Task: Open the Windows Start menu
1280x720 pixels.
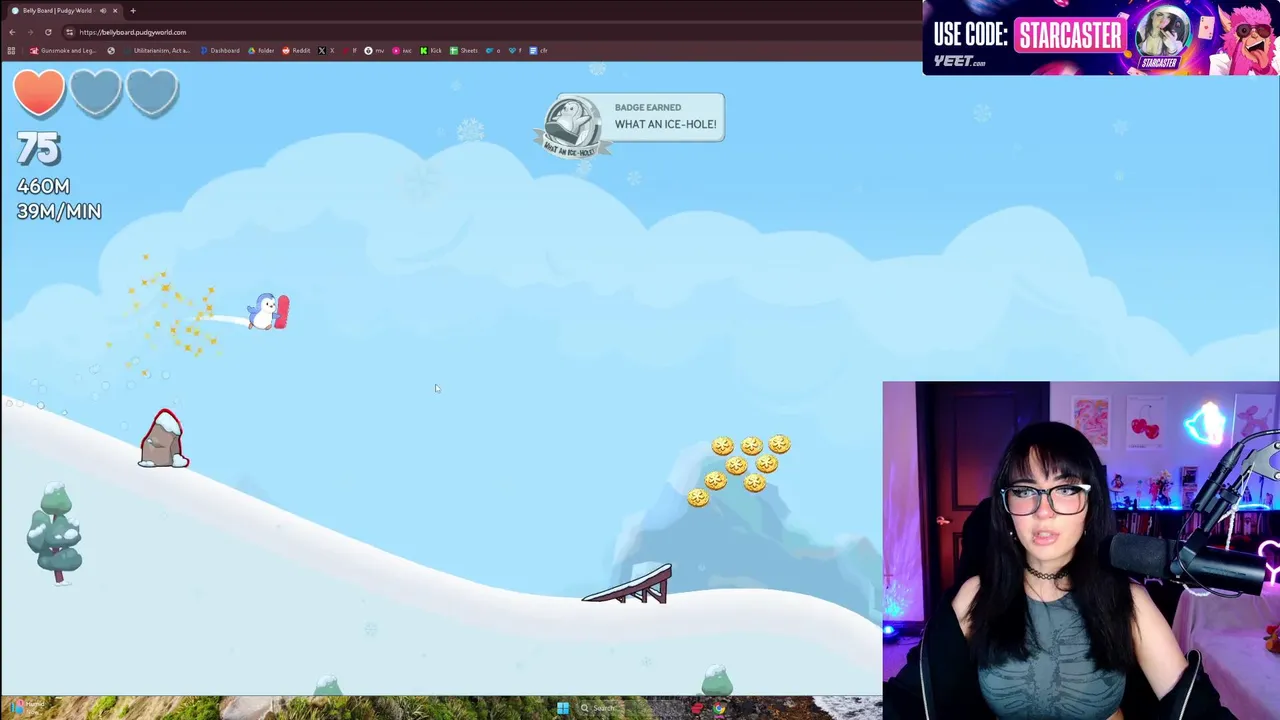Action: click(562, 709)
